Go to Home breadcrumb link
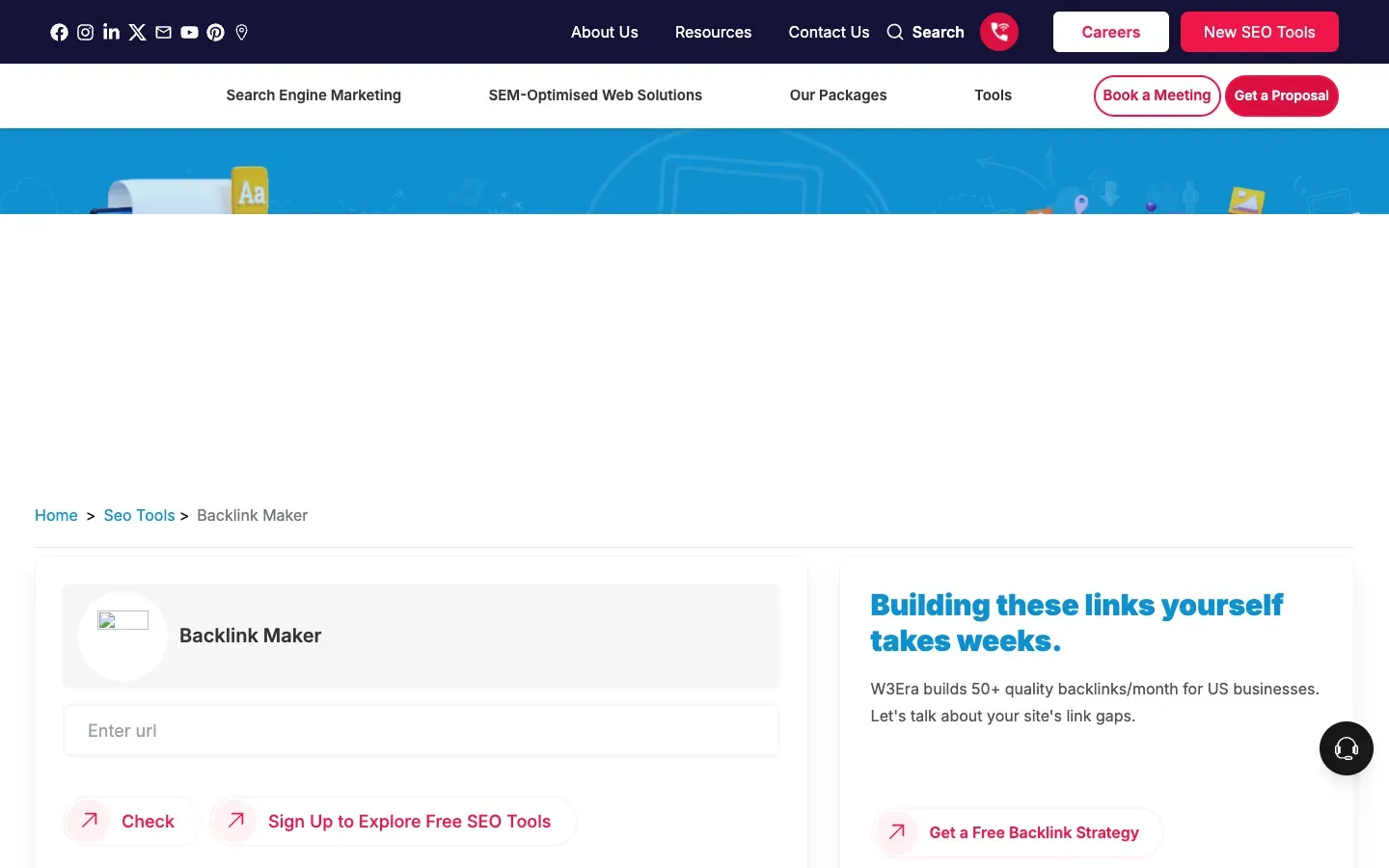 (x=56, y=515)
